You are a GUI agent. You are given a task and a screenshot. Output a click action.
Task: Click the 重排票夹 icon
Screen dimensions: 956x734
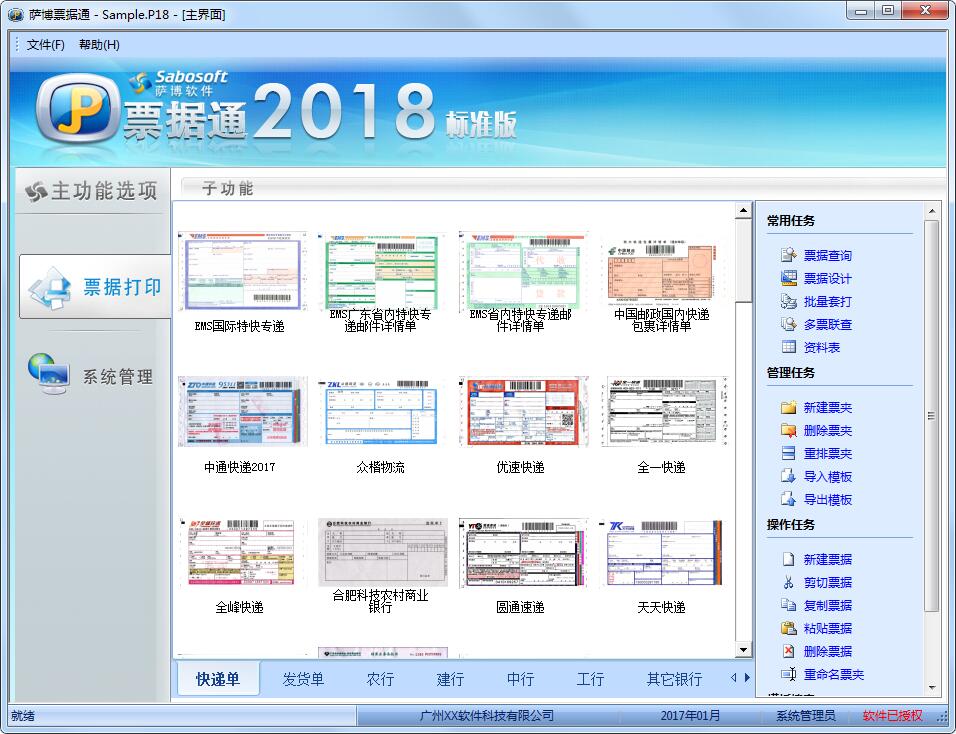[788, 454]
